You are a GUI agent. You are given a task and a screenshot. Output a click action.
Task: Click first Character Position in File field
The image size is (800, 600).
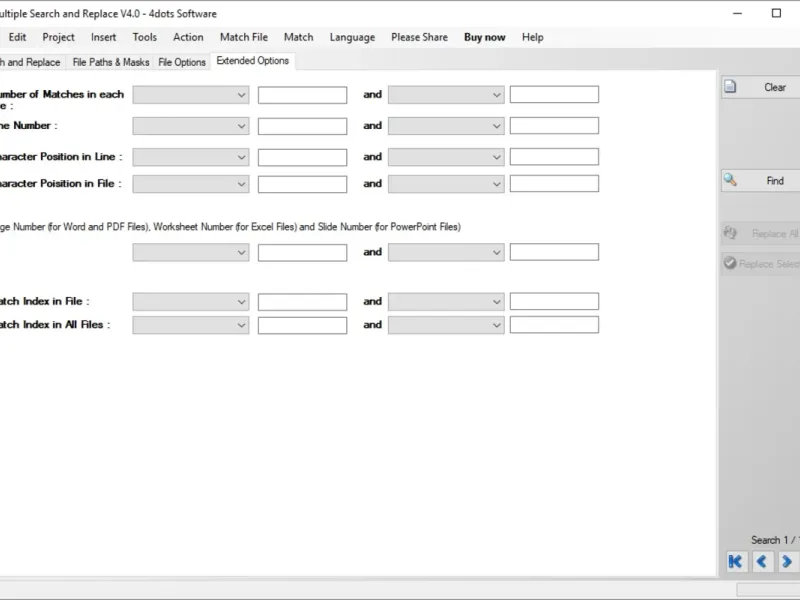[303, 184]
